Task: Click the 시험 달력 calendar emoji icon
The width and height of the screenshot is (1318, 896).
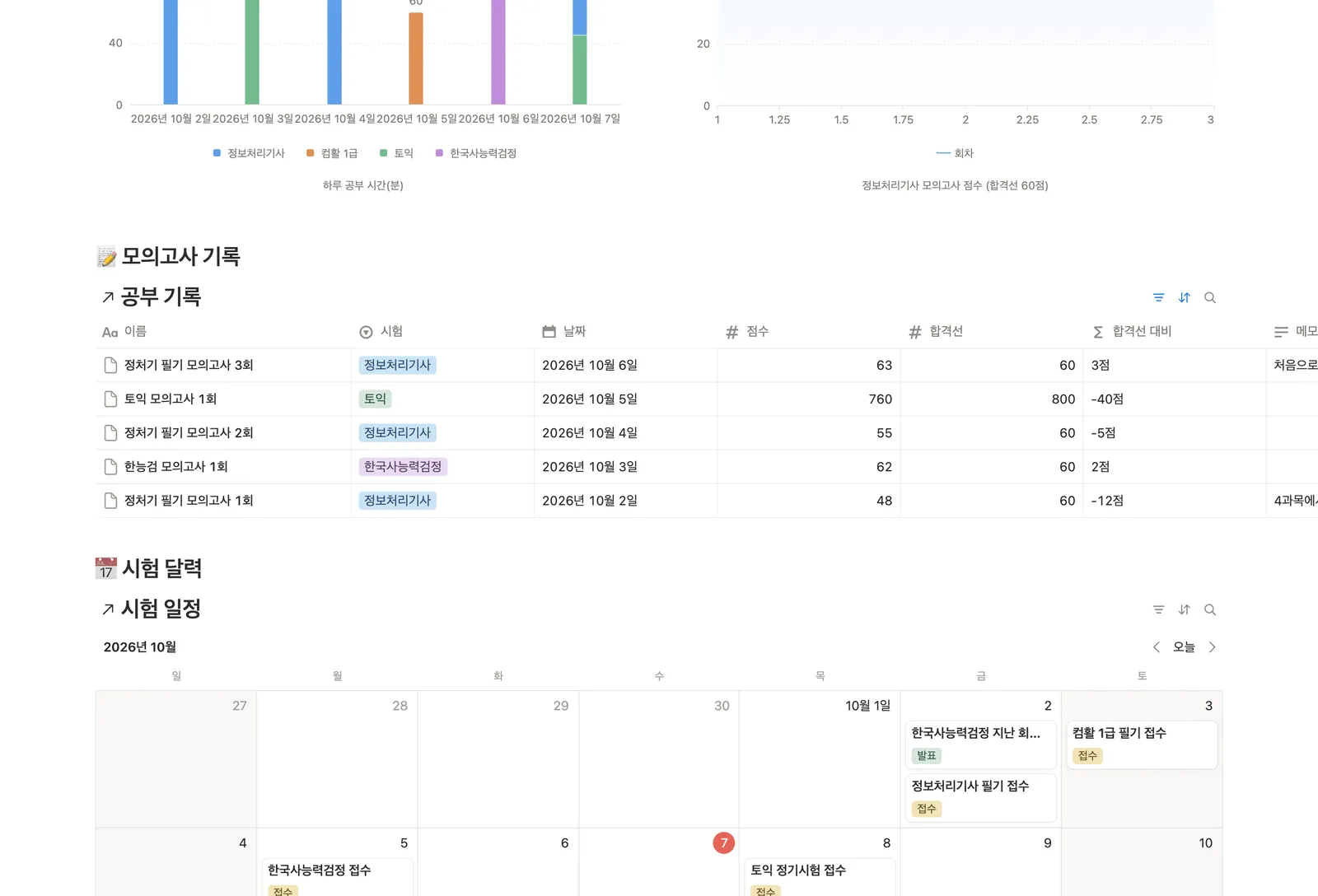Action: [106, 568]
